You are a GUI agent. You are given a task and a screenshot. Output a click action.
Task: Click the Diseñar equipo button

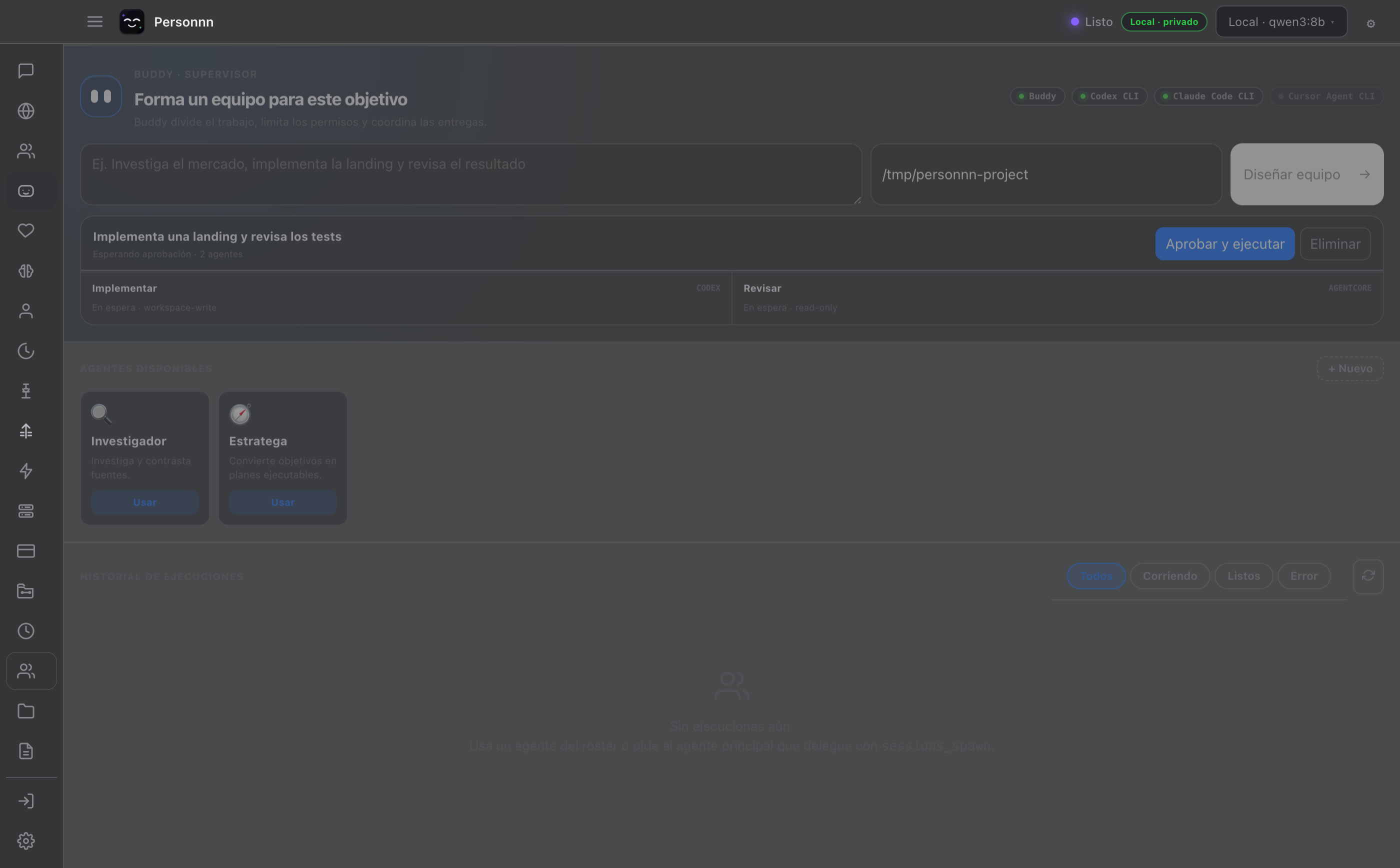coord(1306,174)
